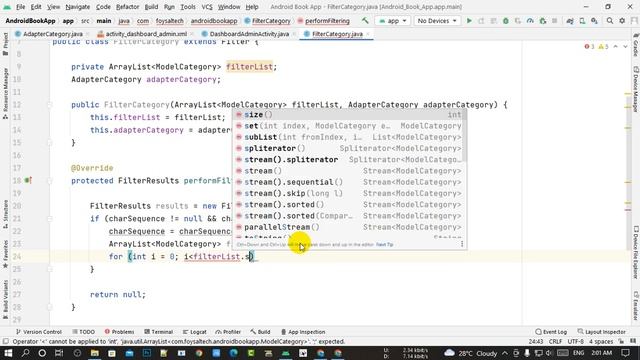Open the Project tool window
This screenshot has height=360, width=640.
coord(5,44)
